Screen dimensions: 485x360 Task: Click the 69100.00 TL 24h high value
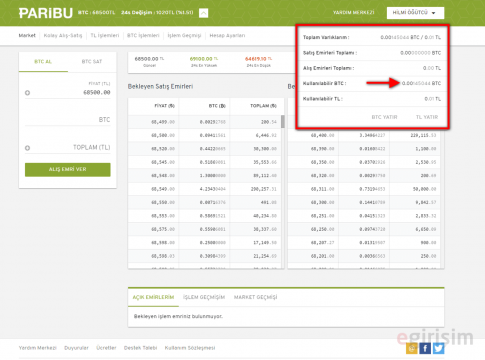coord(204,59)
